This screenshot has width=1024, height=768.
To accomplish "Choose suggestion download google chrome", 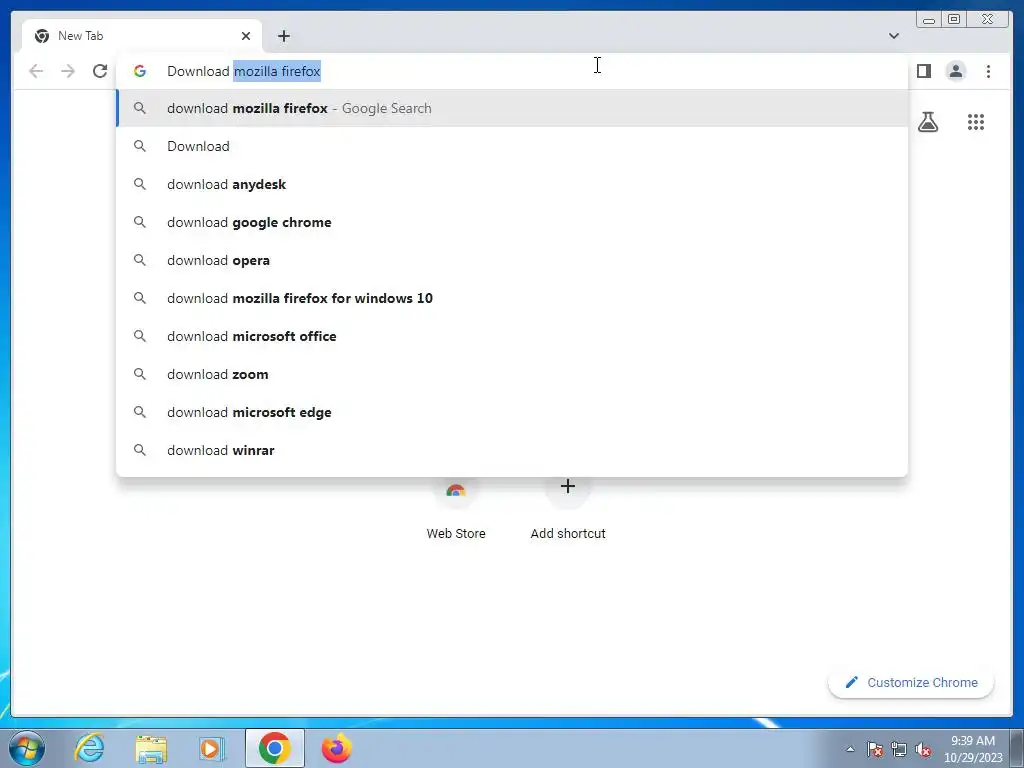I will 512,222.
